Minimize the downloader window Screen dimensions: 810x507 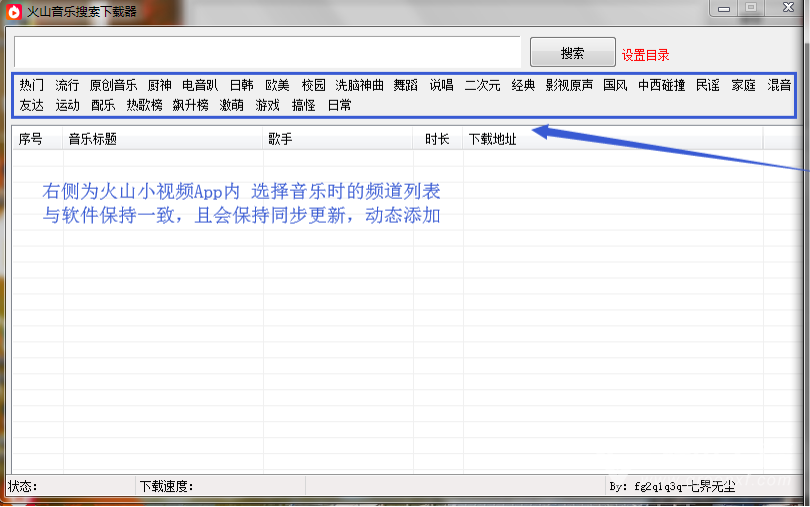724,8
